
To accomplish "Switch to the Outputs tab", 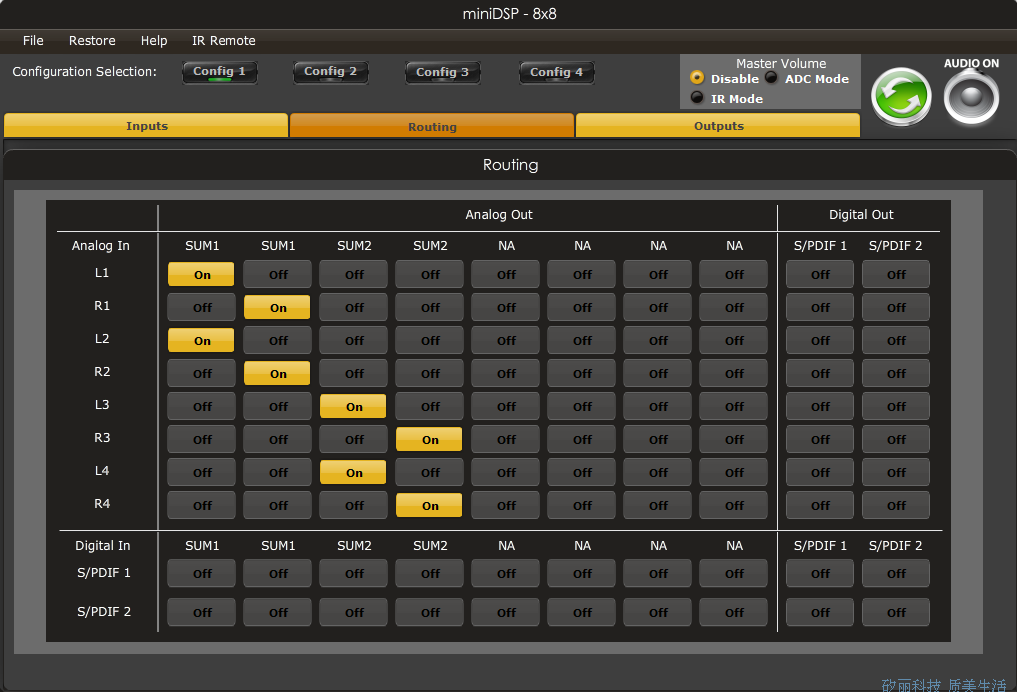I will (x=718, y=126).
